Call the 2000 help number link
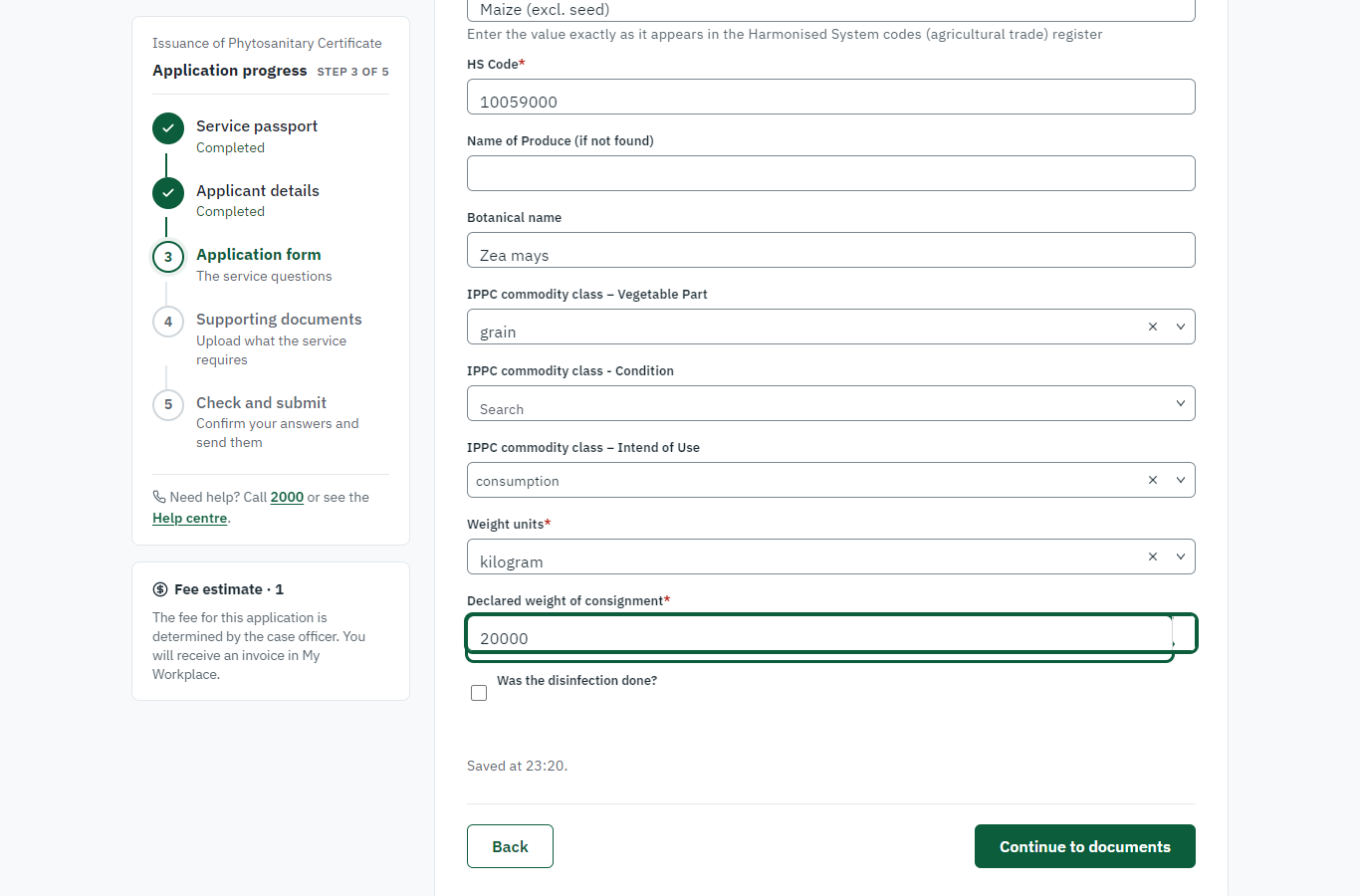Image resolution: width=1360 pixels, height=896 pixels. pos(287,497)
